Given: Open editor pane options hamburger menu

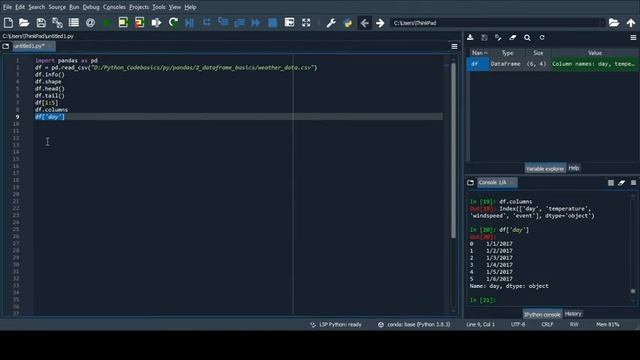Looking at the screenshot, I should [x=454, y=47].
